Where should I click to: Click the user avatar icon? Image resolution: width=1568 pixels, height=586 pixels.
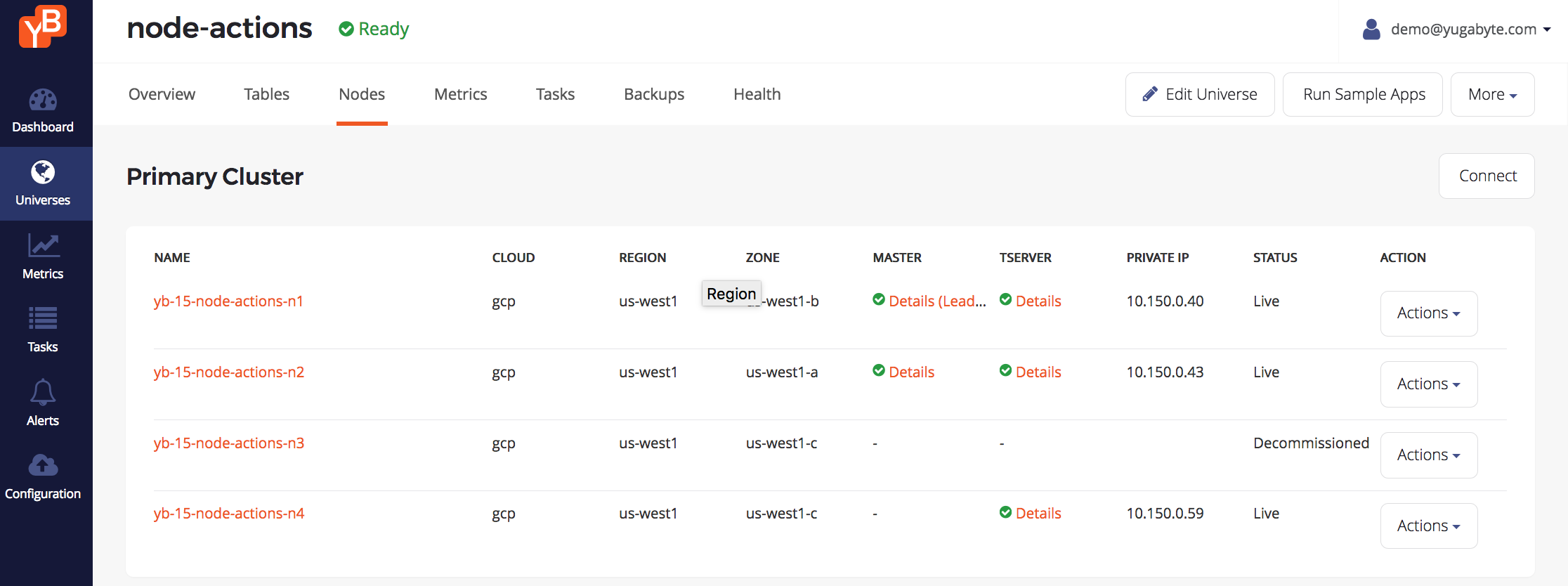point(1371,29)
